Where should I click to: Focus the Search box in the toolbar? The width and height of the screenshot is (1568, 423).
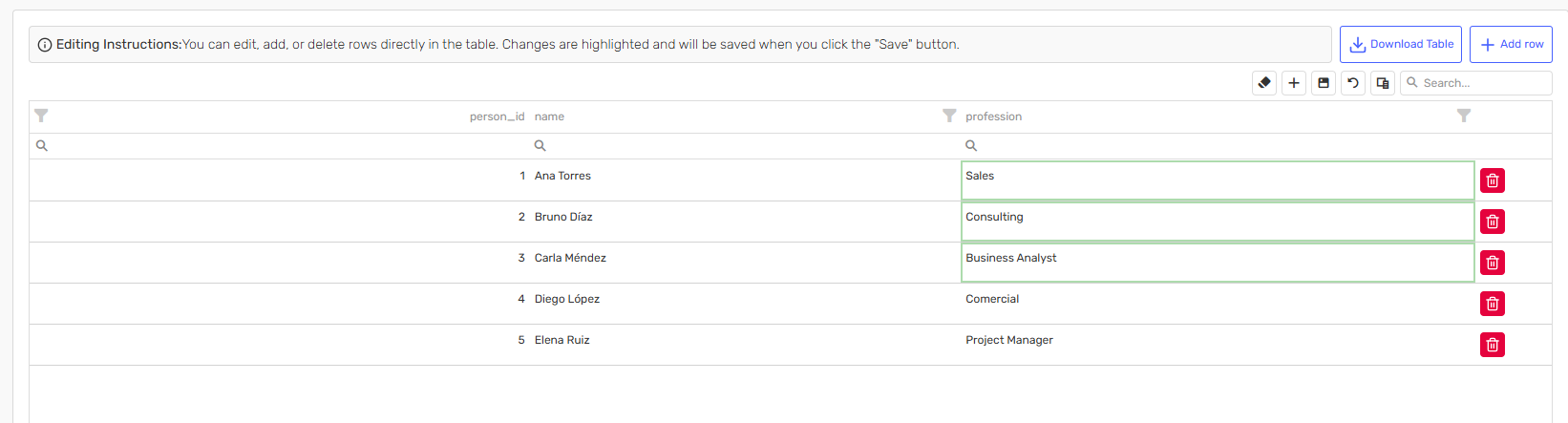1483,83
